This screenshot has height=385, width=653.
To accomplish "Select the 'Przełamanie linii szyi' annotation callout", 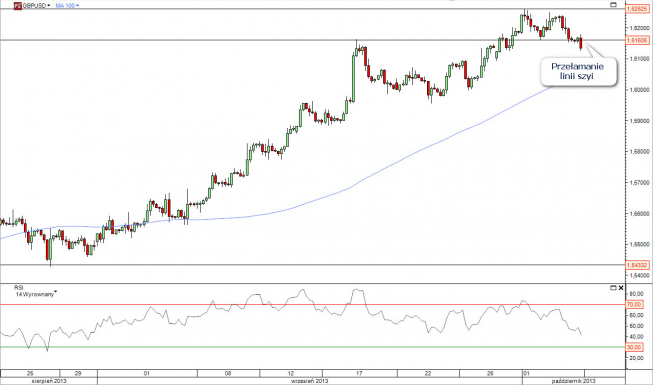I will (x=578, y=71).
